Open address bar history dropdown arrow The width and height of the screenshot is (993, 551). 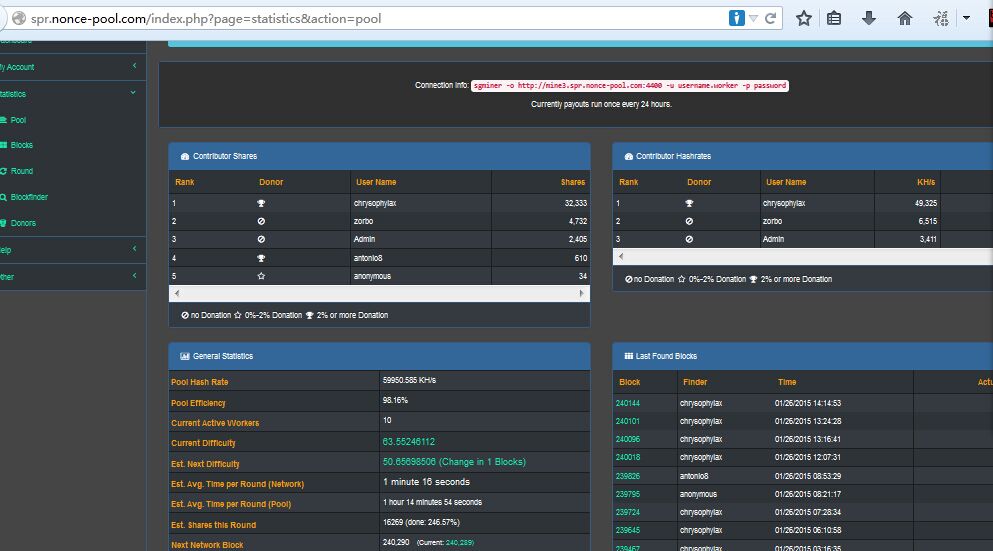(753, 18)
